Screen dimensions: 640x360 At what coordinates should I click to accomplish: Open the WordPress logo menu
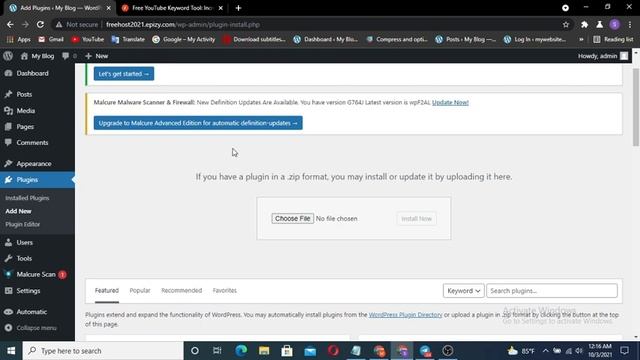click(8, 56)
